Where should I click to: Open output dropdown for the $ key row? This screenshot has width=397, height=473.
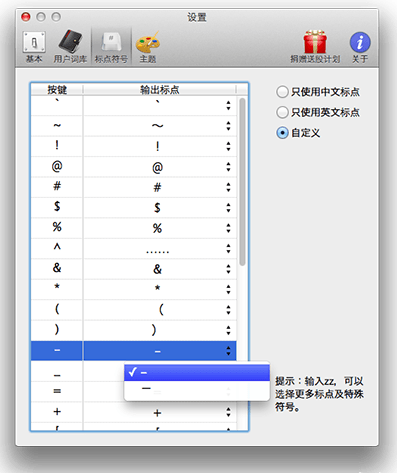[228, 208]
